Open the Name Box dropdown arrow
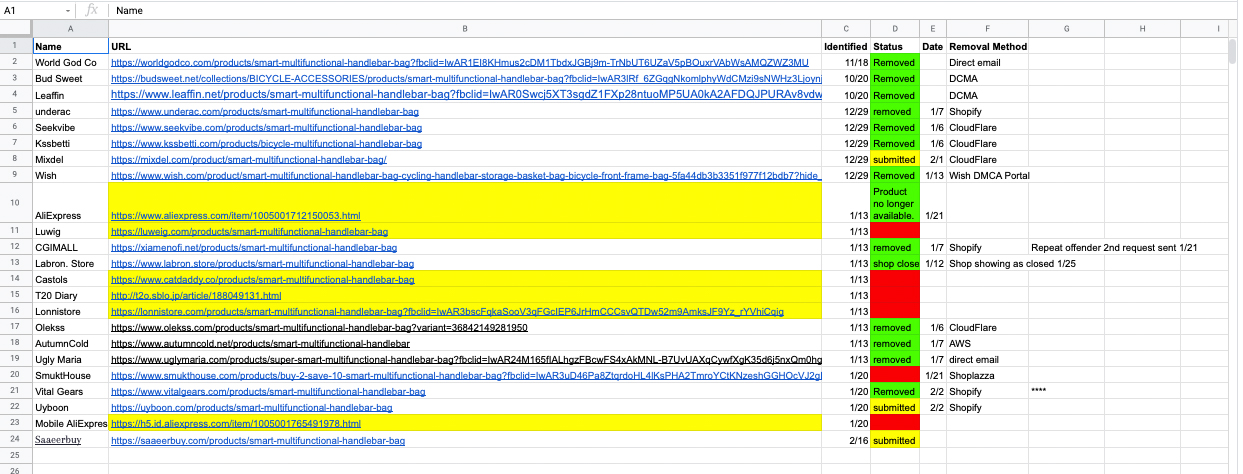The height and width of the screenshot is (474, 1243). (x=68, y=10)
